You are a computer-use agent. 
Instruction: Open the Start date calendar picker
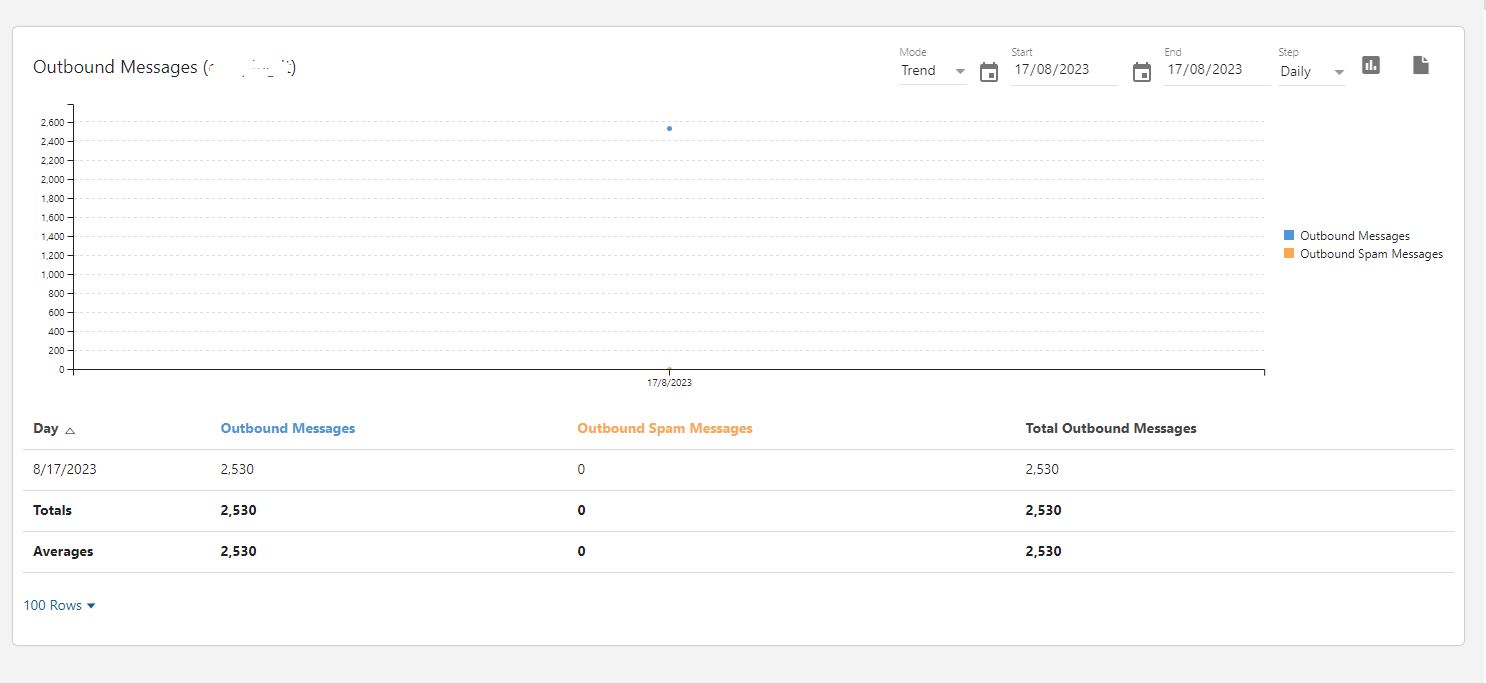pos(989,72)
